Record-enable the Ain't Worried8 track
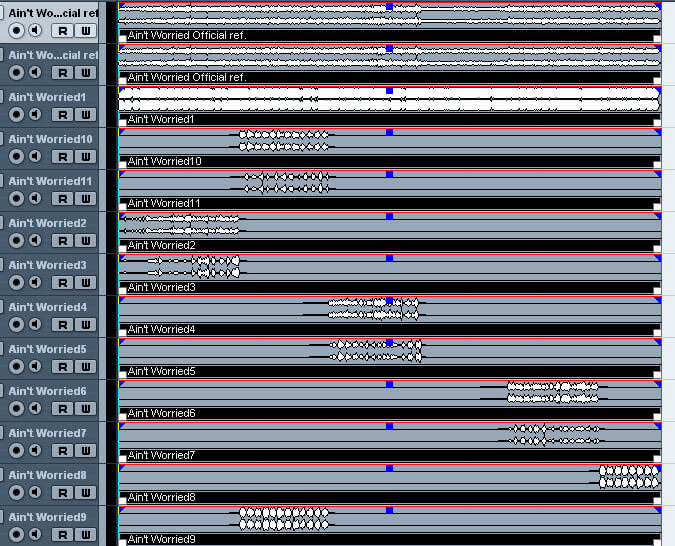Screen dimensions: 675x546 pos(16,492)
